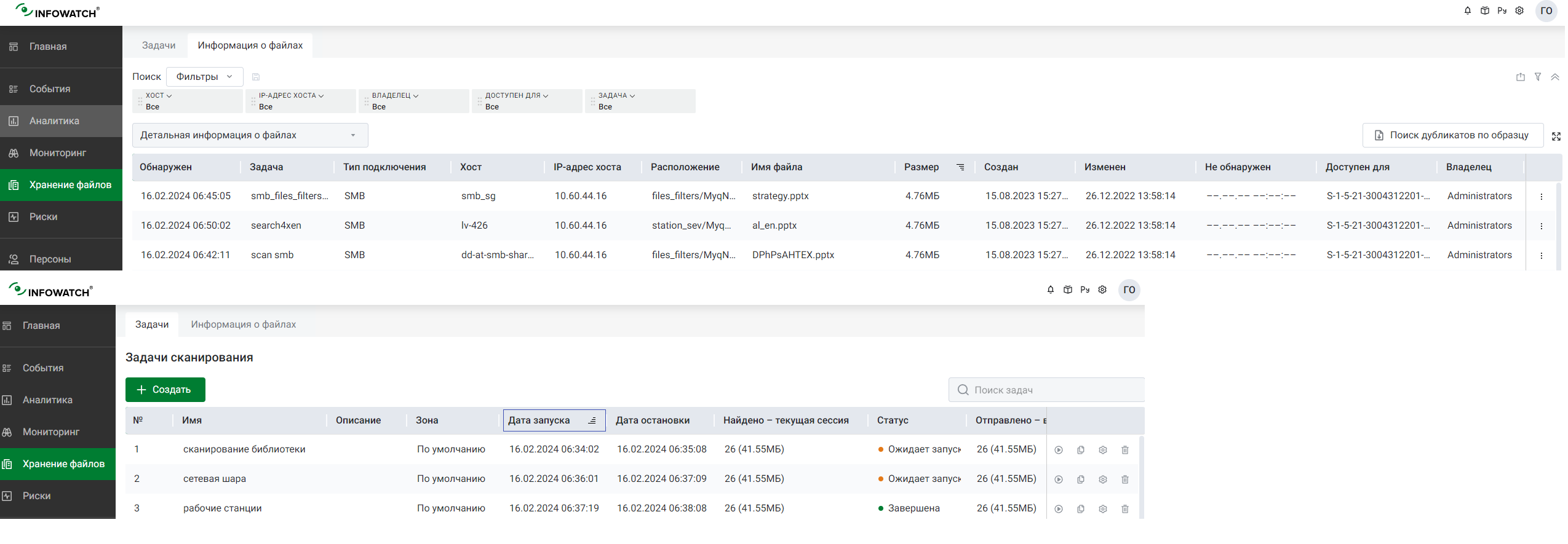Click the Поиск дубликатов по образцу button
The image size is (1568, 544).
click(1452, 135)
